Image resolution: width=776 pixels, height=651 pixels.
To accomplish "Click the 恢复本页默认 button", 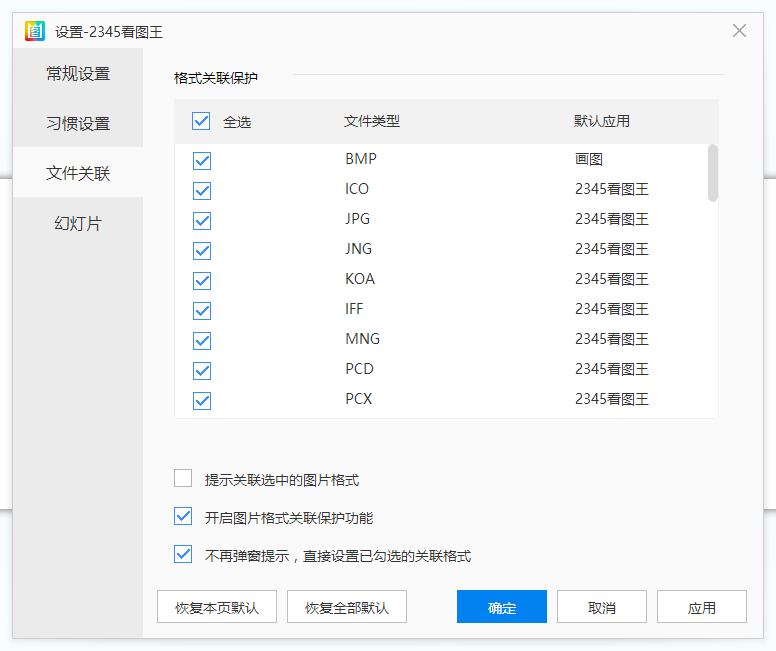I will tap(217, 606).
